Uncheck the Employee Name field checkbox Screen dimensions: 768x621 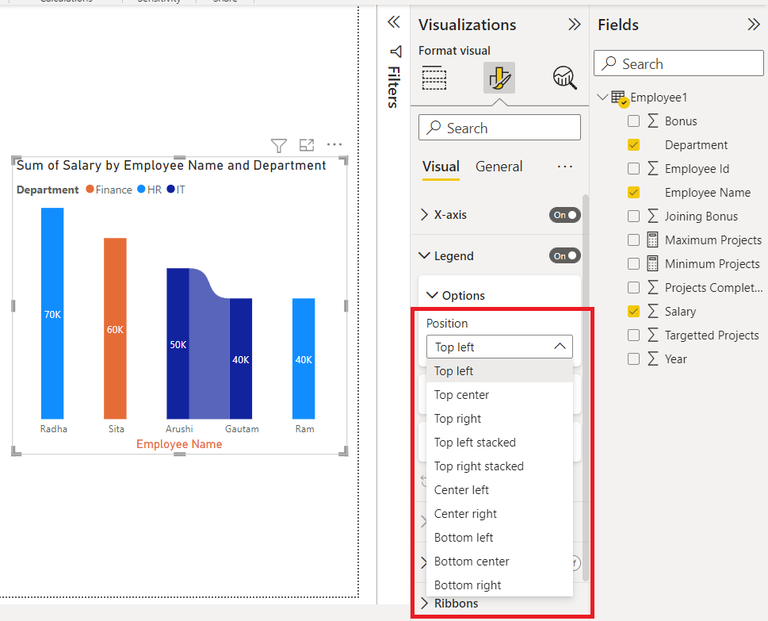pyautogui.click(x=633, y=192)
